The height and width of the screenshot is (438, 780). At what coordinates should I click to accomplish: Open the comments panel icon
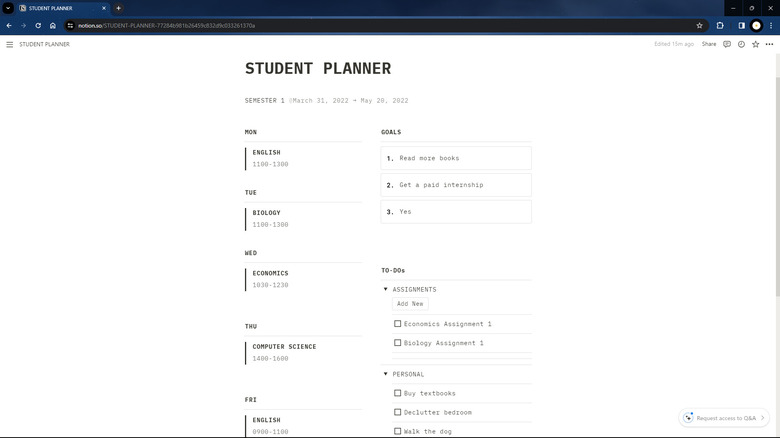tap(727, 44)
